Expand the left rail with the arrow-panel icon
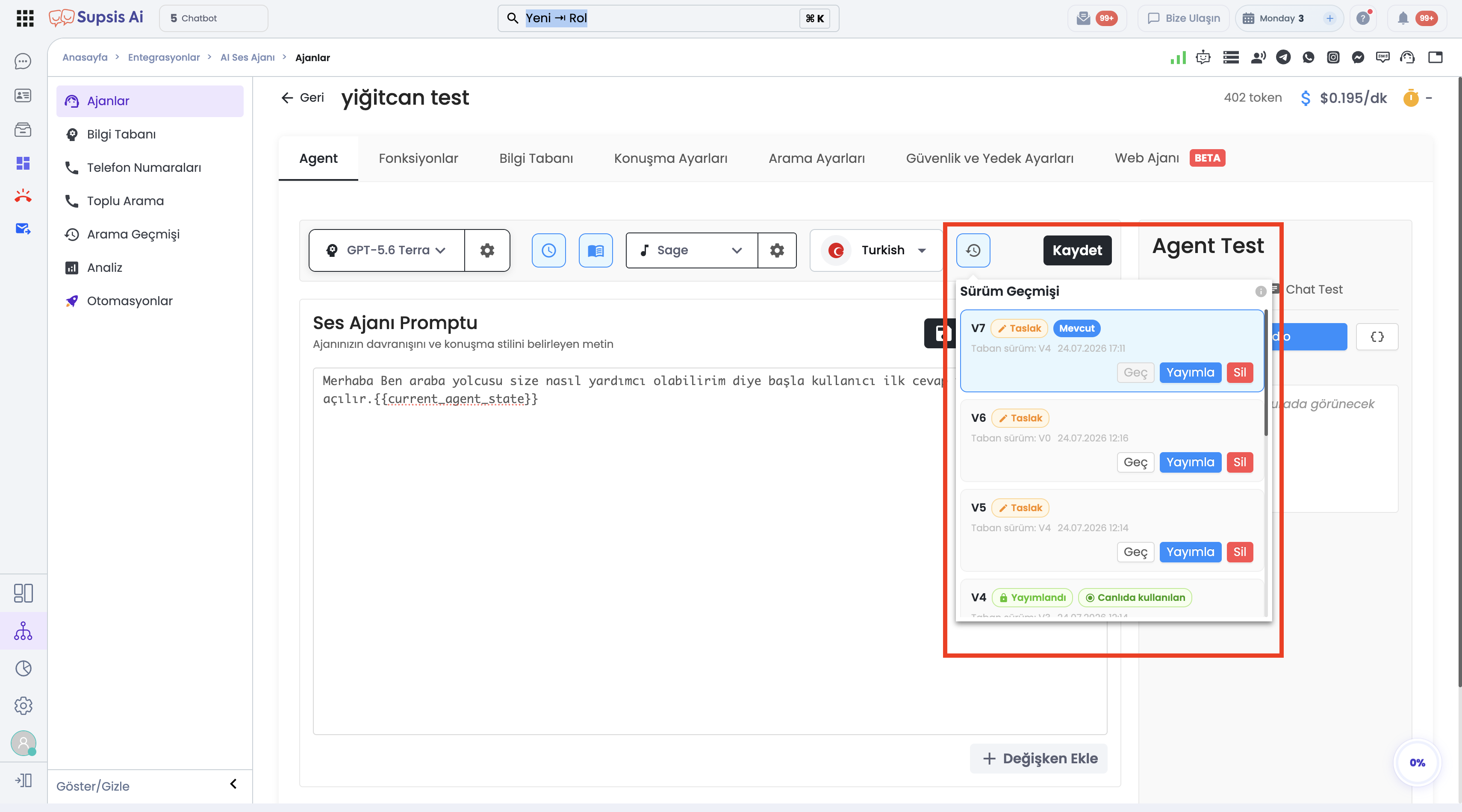1462x812 pixels. 23,780
